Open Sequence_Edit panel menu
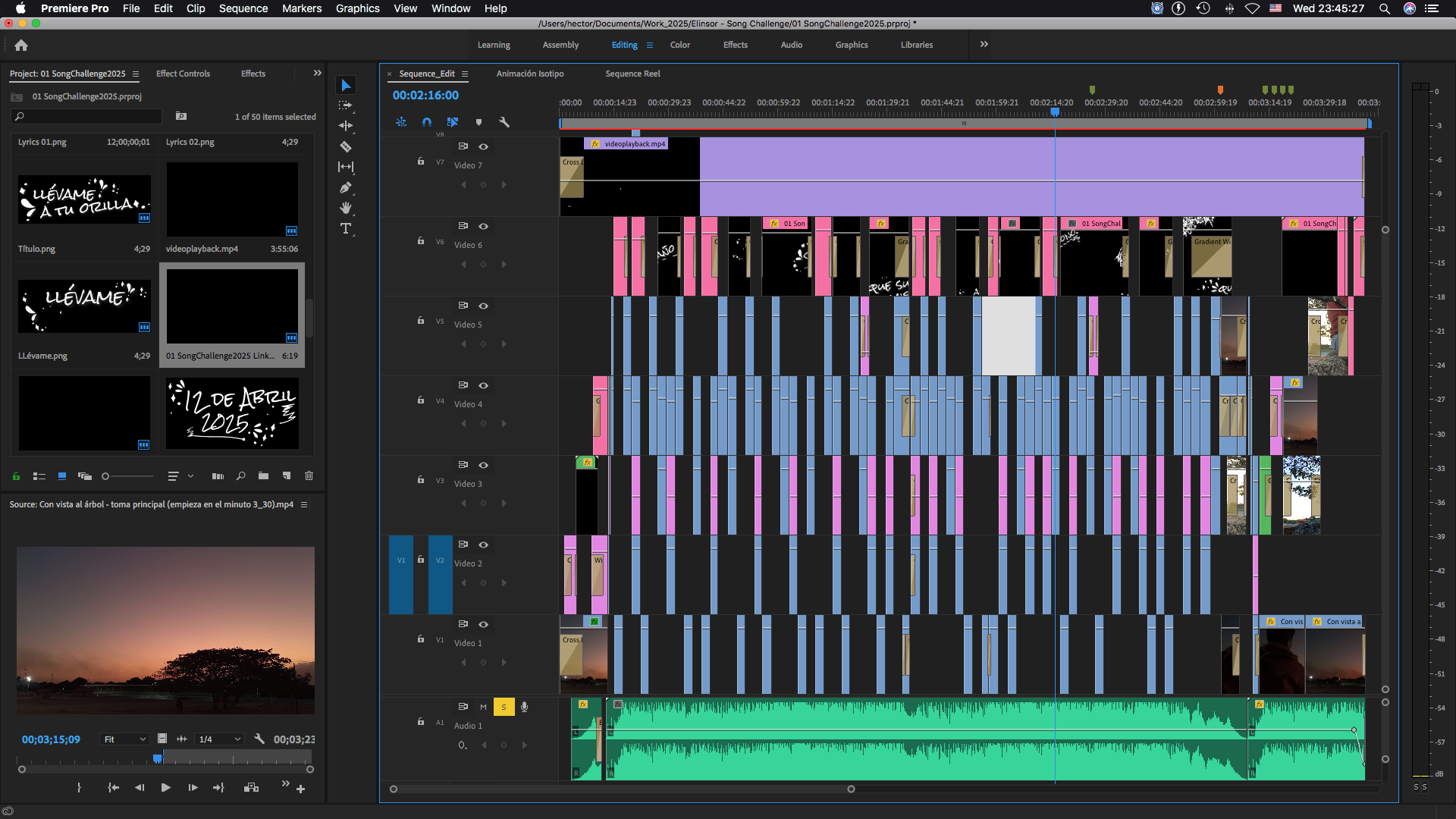 [x=465, y=74]
